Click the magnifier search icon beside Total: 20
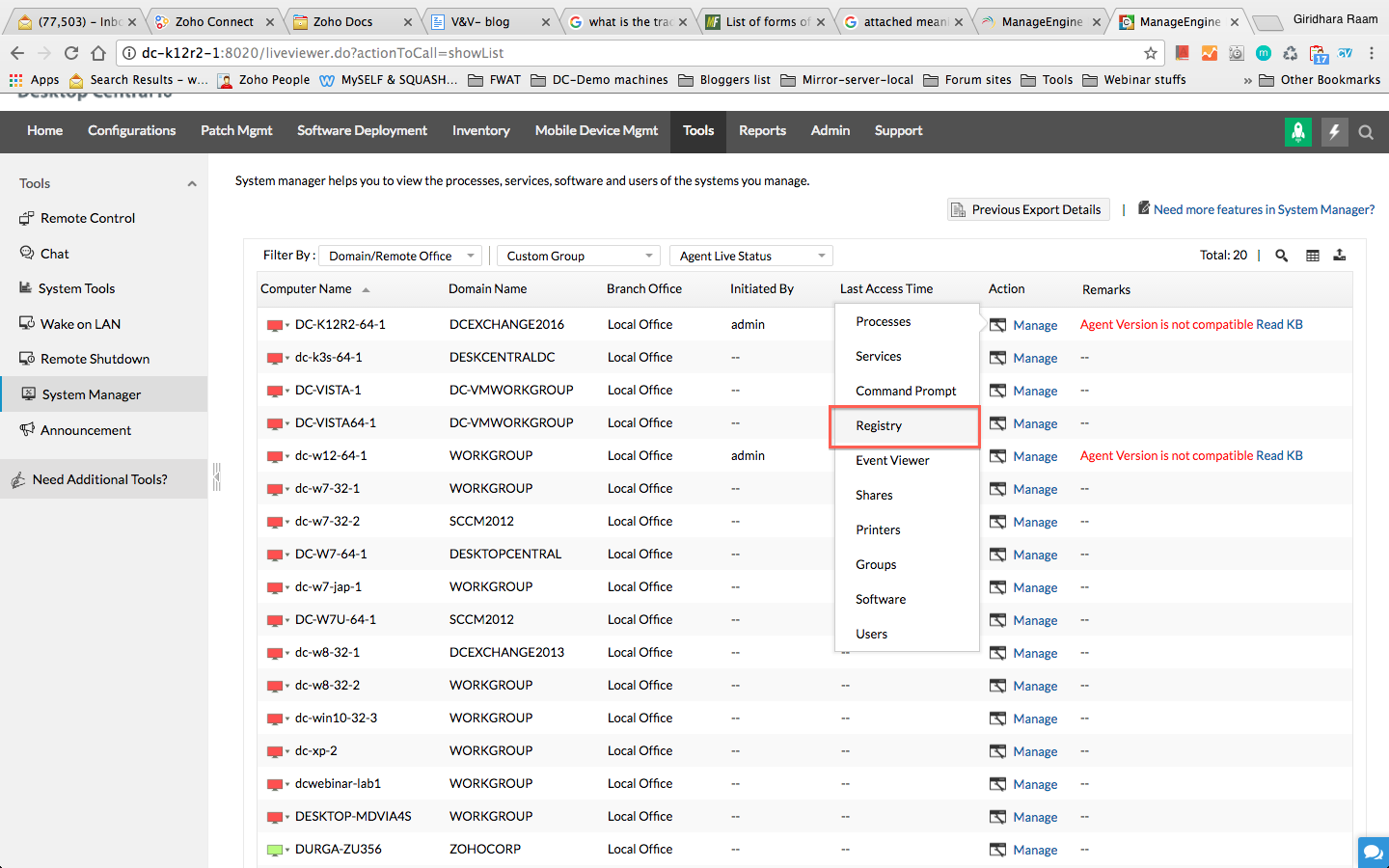The image size is (1389, 868). pyautogui.click(x=1281, y=256)
